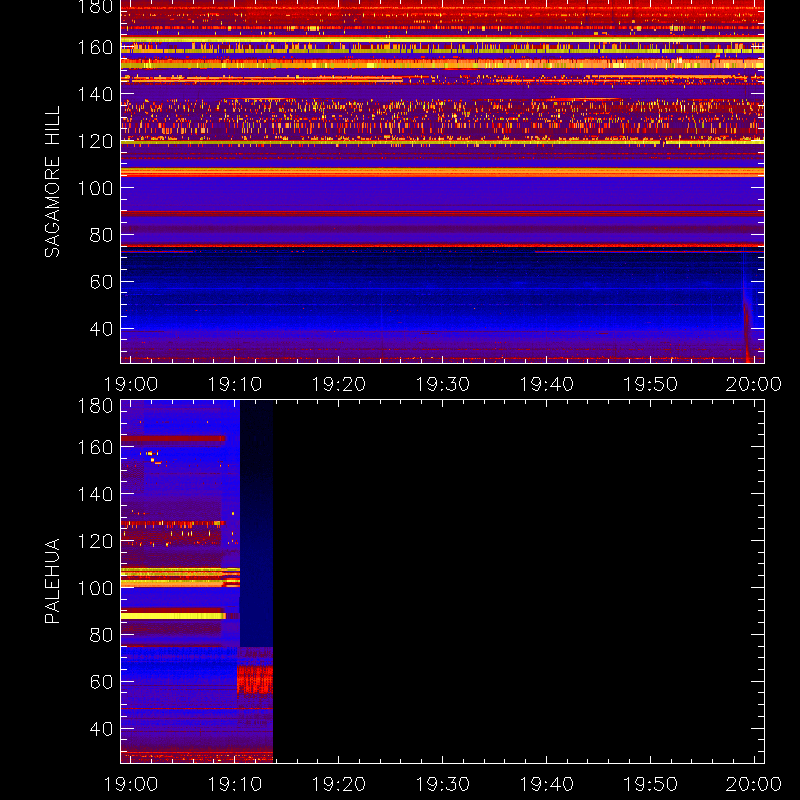Select the 160 tick label on Palehua plot
The width and height of the screenshot is (800, 800).
tap(95, 447)
